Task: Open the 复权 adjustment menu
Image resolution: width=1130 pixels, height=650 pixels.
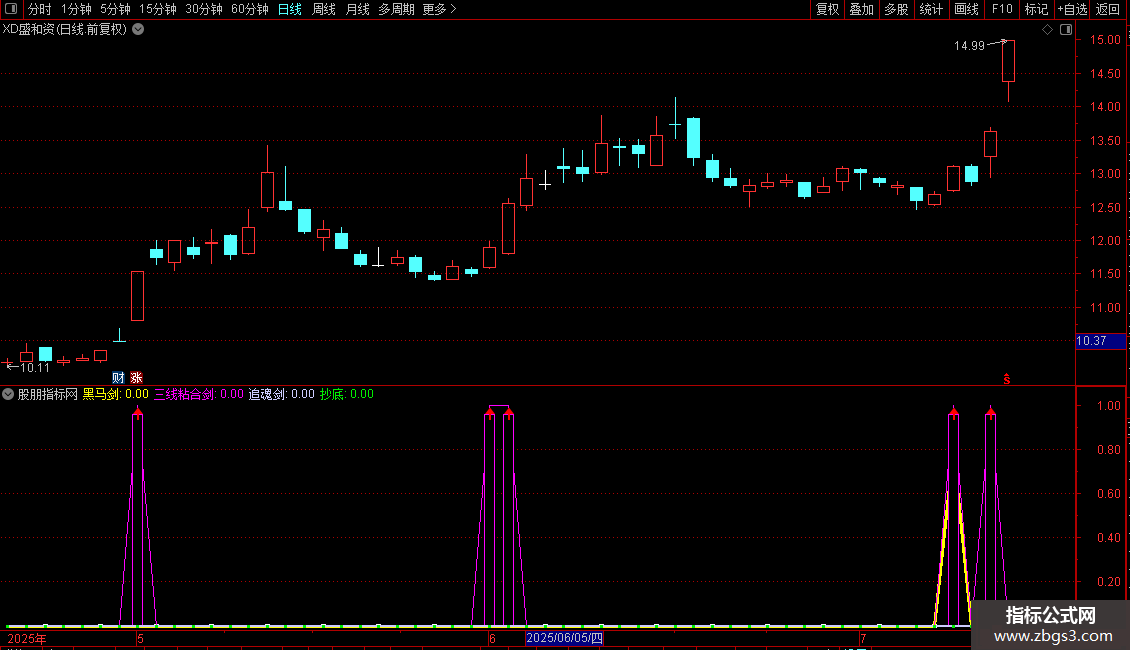Action: (x=827, y=9)
